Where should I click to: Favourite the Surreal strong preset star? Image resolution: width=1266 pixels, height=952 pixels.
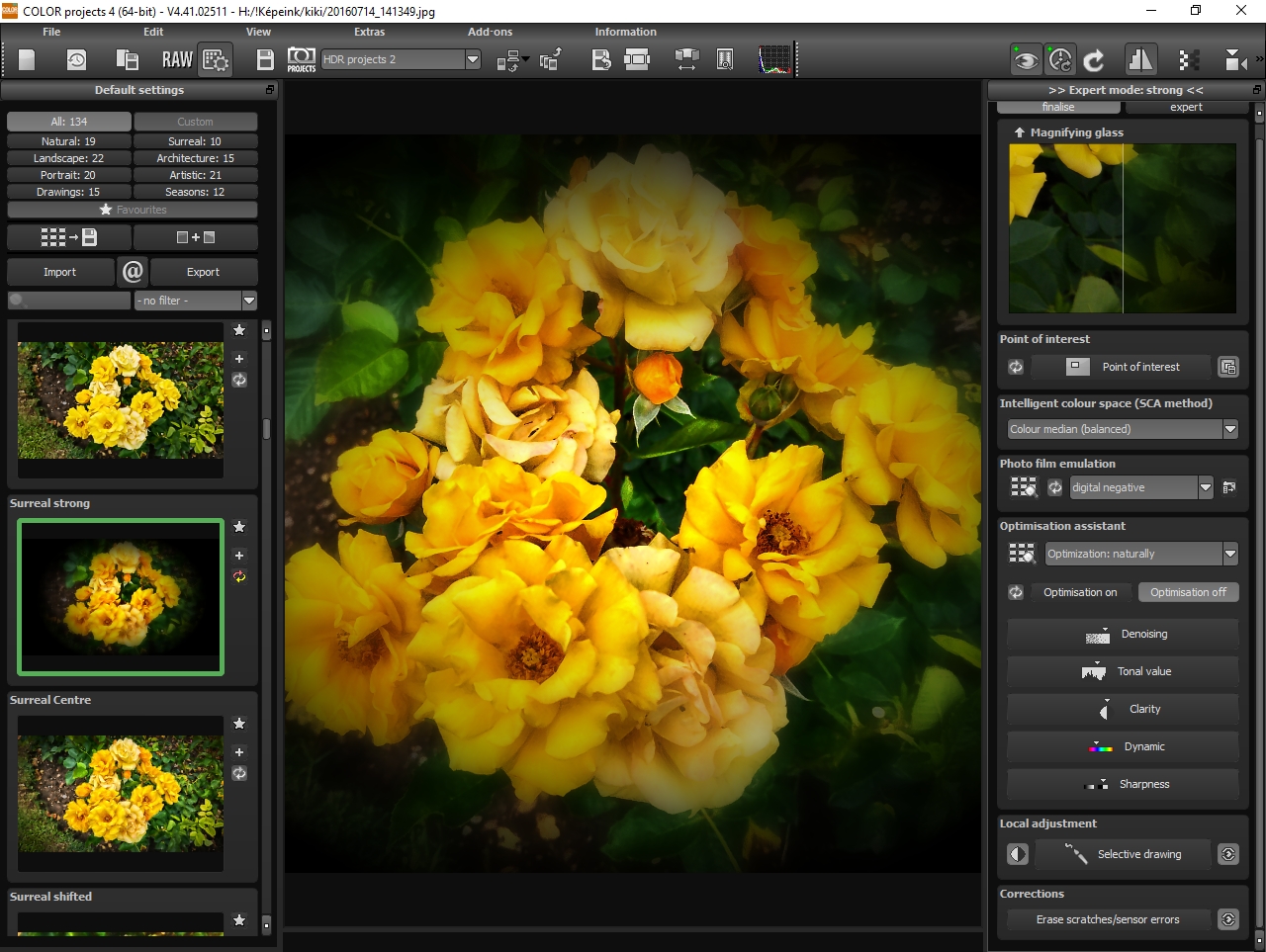pos(239,527)
